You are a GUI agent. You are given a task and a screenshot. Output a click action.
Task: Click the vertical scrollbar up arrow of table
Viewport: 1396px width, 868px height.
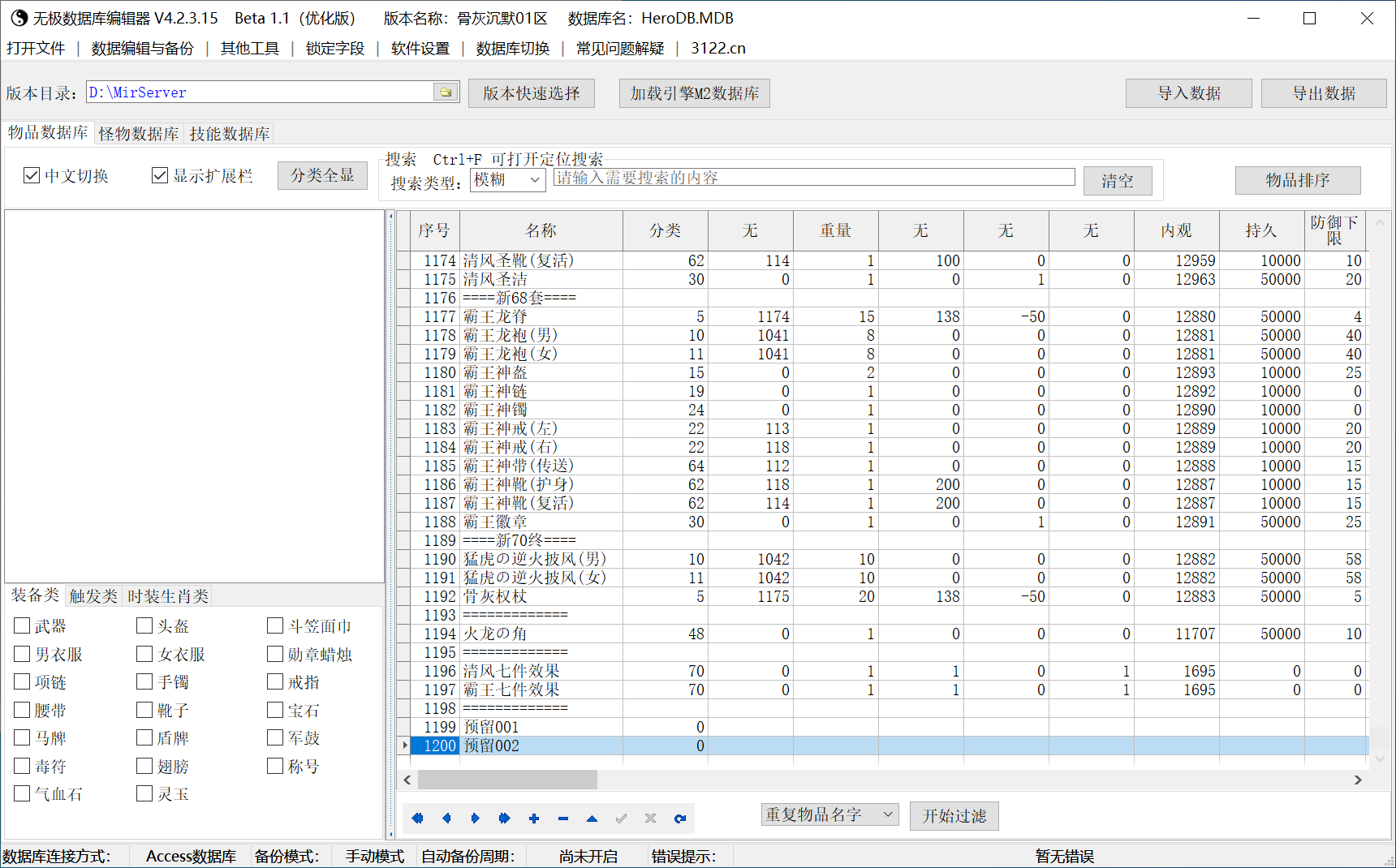pos(1380,221)
